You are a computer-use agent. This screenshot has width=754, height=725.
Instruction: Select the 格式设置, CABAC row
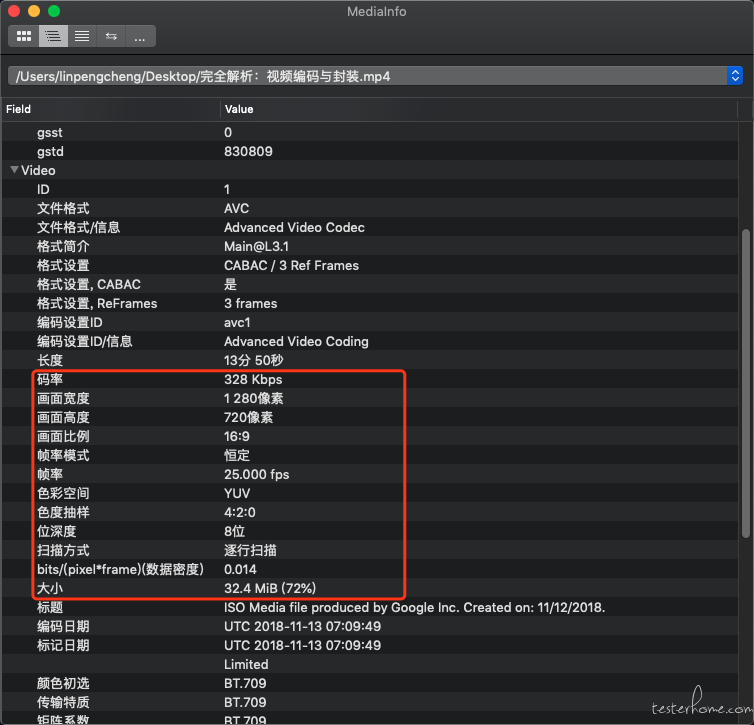(x=370, y=284)
